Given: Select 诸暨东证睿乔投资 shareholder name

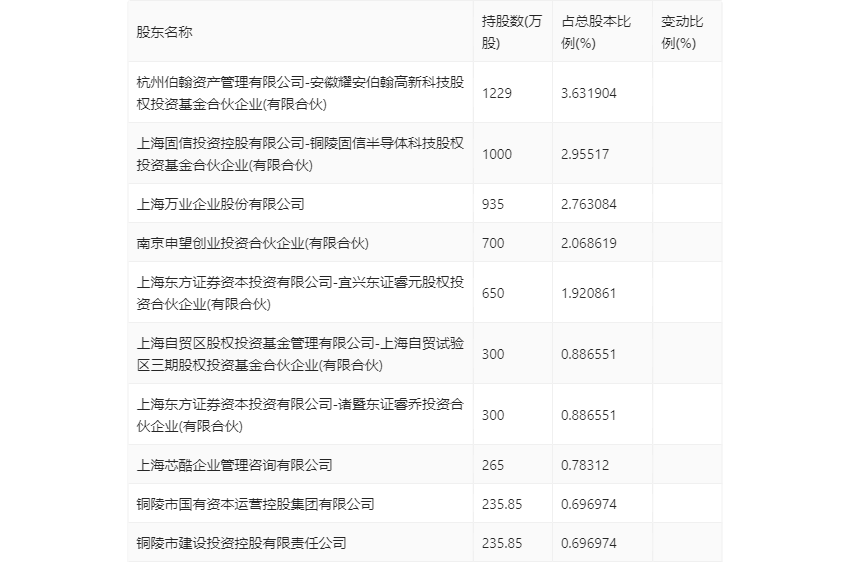Looking at the screenshot, I should click(x=300, y=415).
